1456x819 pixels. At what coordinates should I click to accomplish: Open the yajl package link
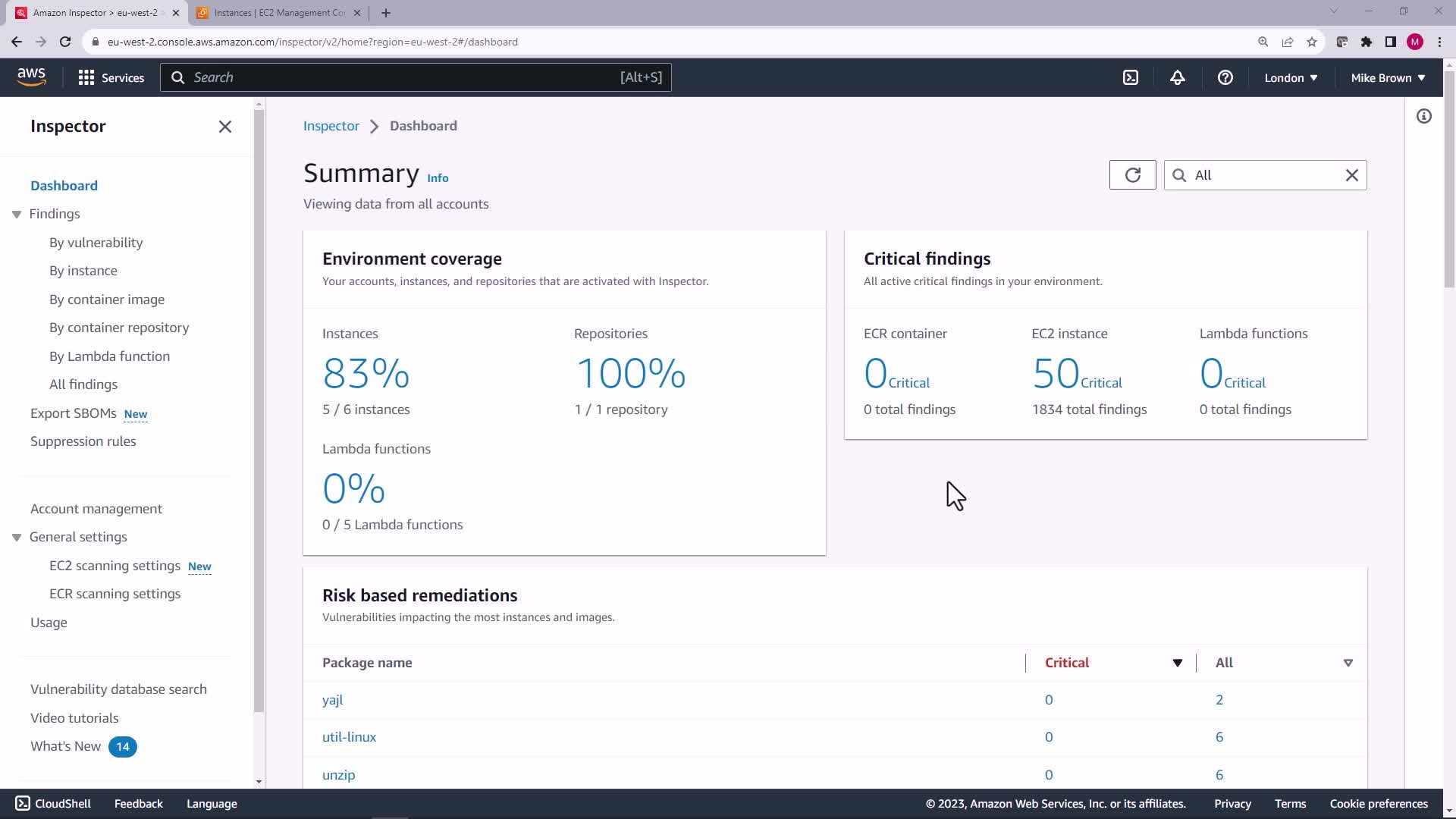click(x=332, y=700)
